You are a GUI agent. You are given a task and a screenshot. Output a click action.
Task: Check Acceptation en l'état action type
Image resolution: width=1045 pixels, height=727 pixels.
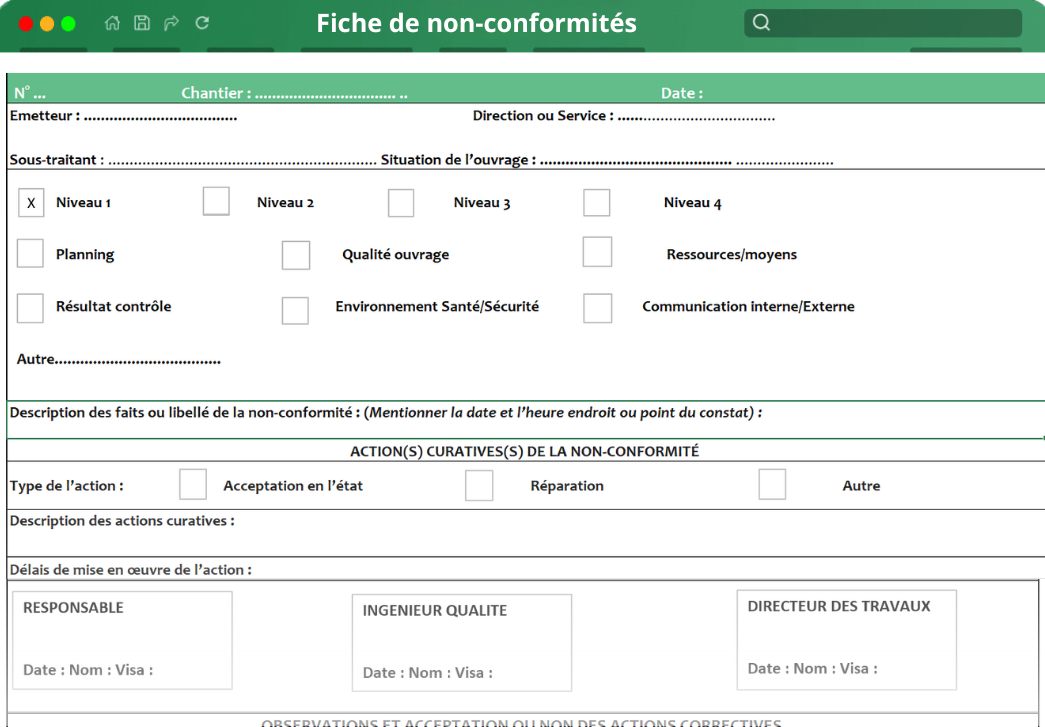point(193,484)
